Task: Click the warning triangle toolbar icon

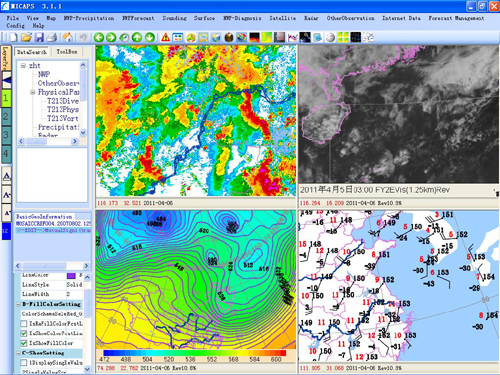Action: [x=165, y=37]
